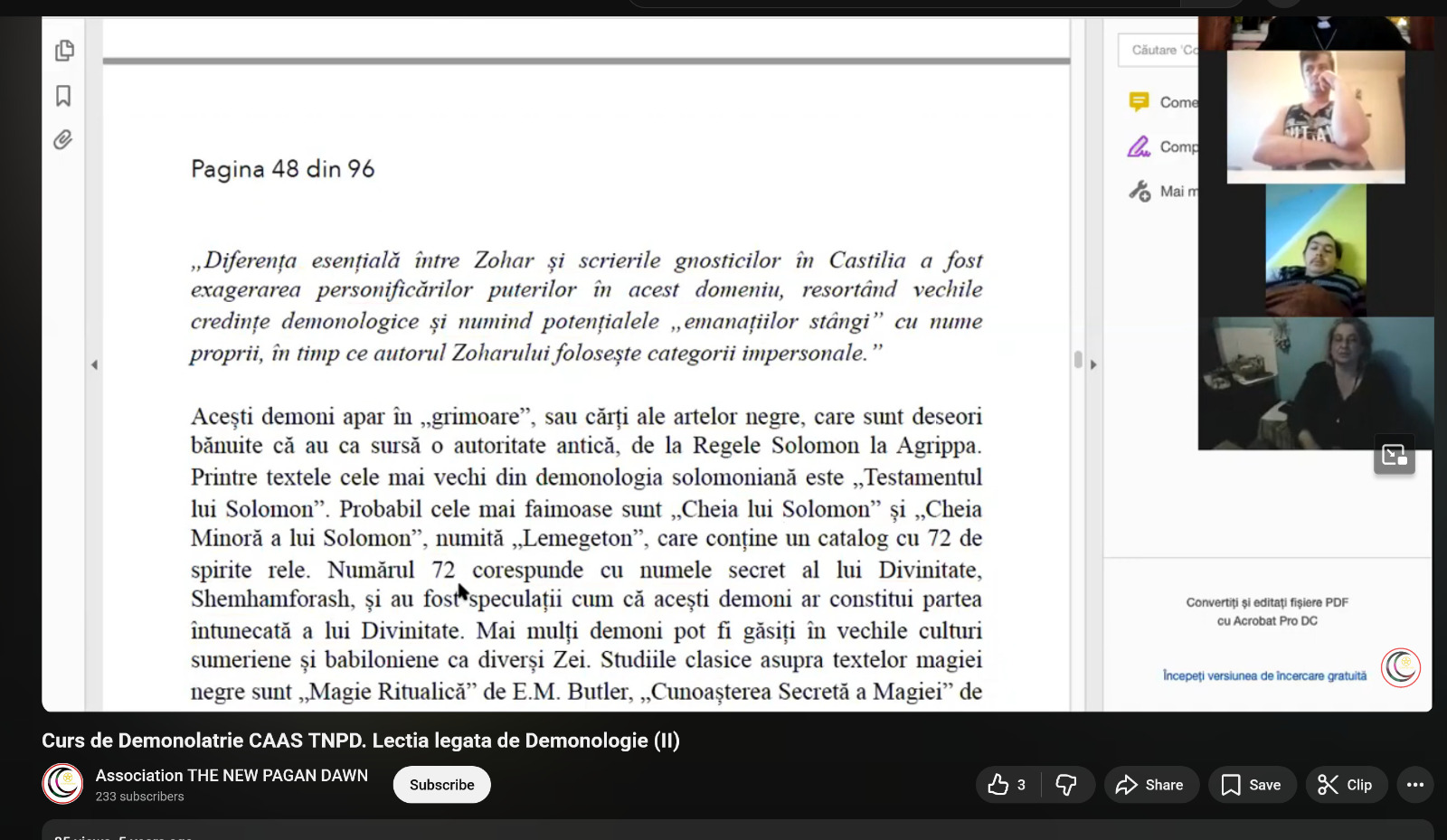The width and height of the screenshot is (1447, 840).
Task: Open the More tools wrench icon
Action: (x=1139, y=191)
